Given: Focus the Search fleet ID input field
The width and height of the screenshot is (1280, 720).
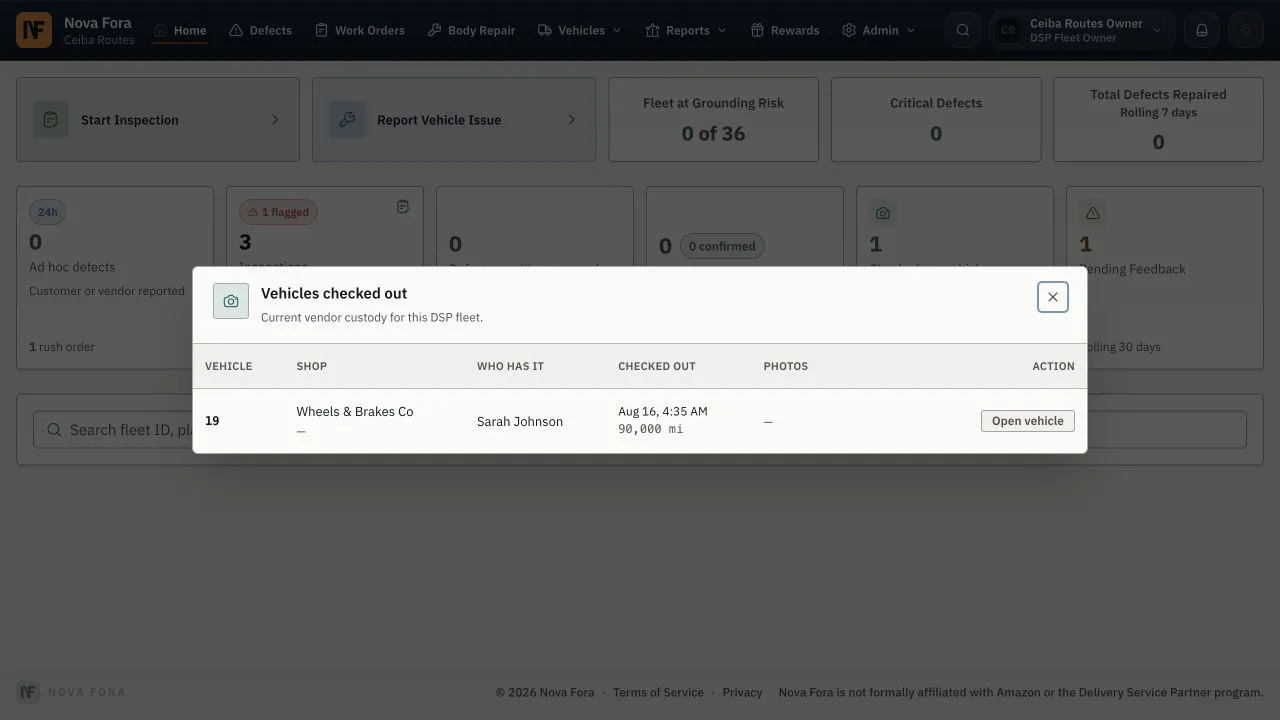Looking at the screenshot, I should point(640,430).
